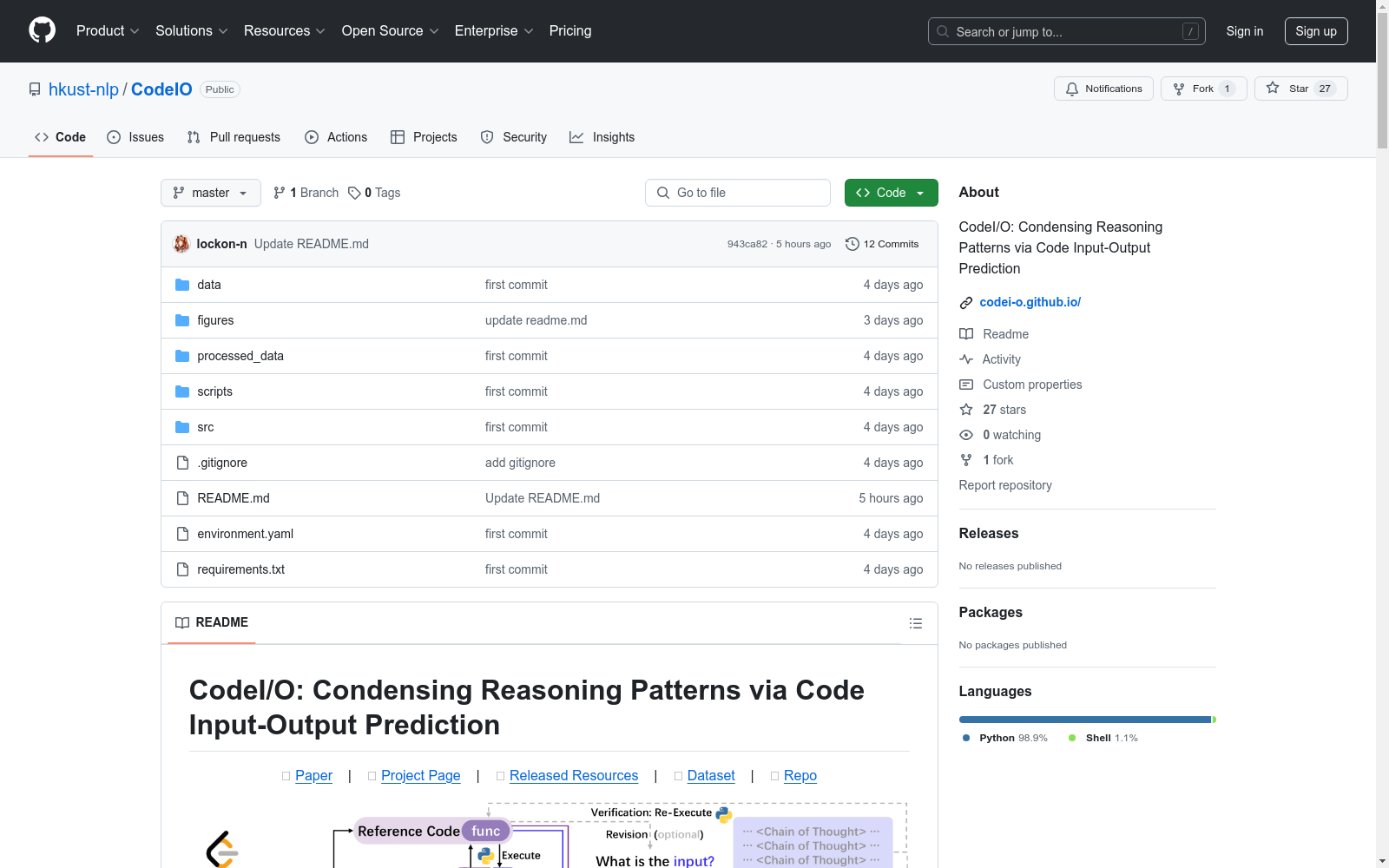Open the Releases section heading

[x=989, y=533]
